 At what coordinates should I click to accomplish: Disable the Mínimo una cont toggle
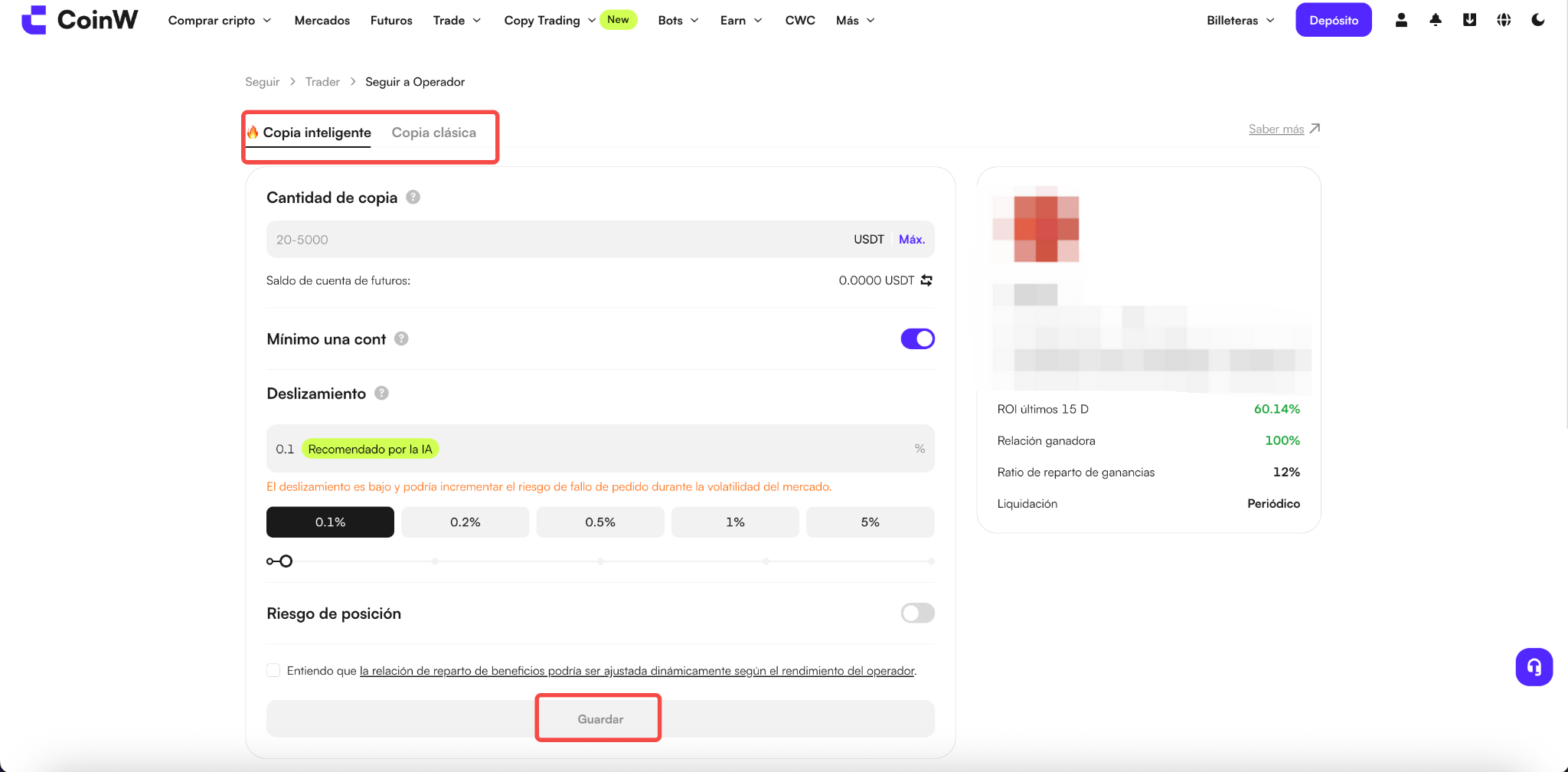coord(917,339)
